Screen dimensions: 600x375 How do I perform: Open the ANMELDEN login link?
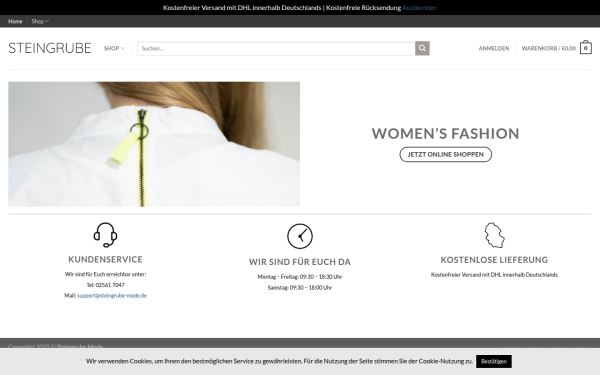click(494, 48)
